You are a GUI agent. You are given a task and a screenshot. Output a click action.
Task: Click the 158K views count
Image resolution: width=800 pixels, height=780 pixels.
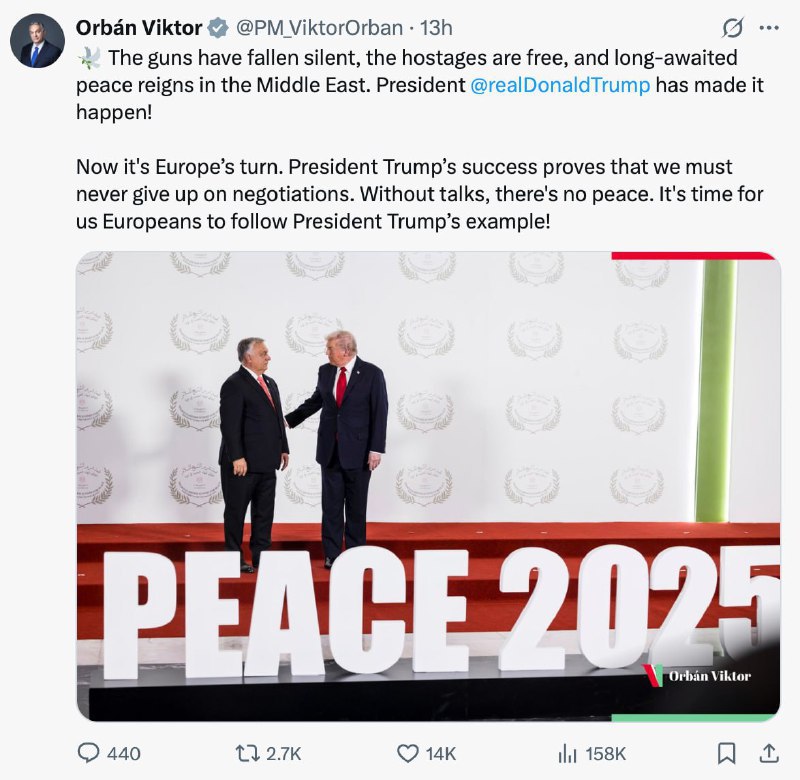coord(606,753)
